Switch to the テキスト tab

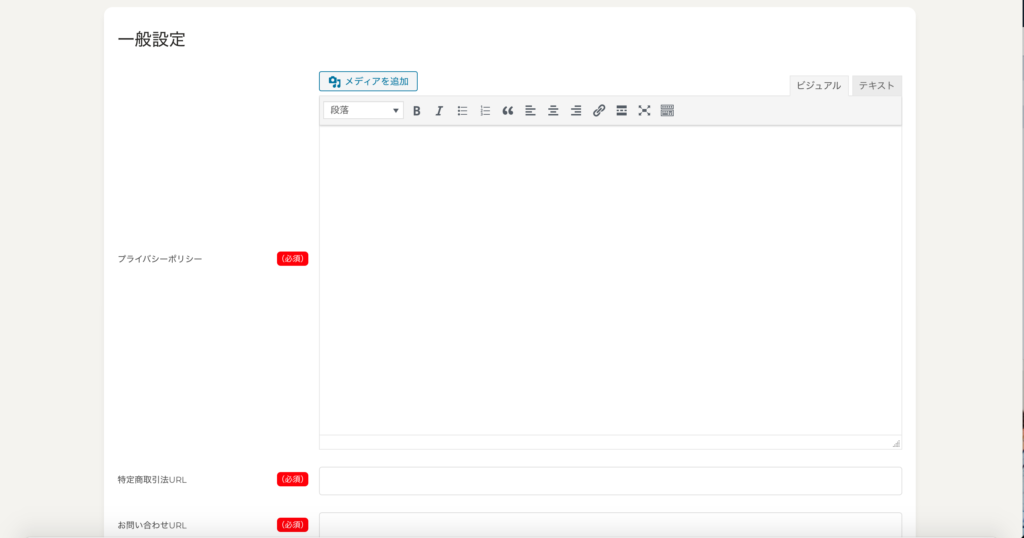(876, 86)
